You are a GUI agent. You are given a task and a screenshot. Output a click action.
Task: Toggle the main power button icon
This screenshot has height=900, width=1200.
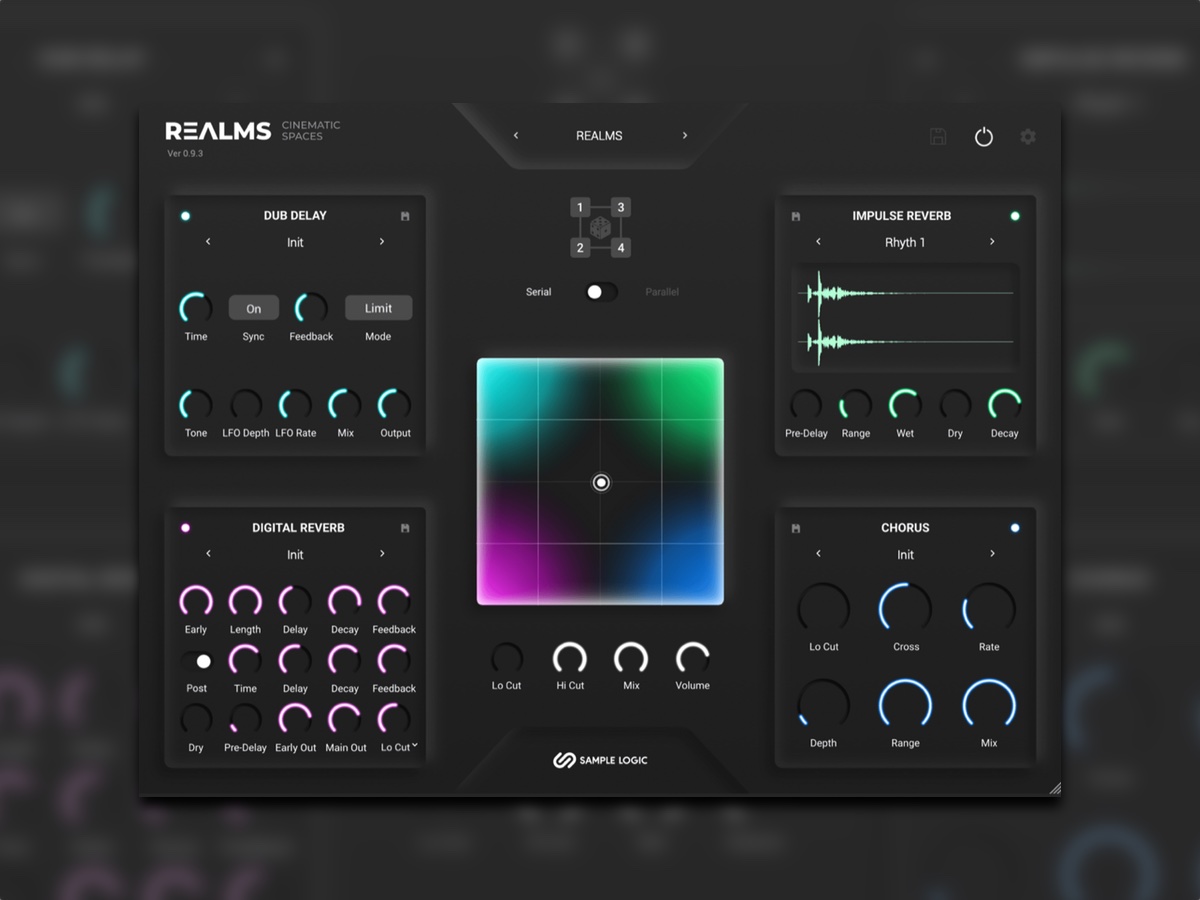pyautogui.click(x=984, y=137)
